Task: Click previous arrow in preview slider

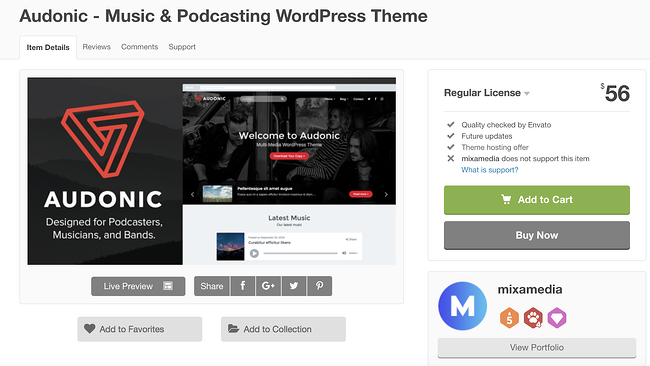Action: coord(192,194)
